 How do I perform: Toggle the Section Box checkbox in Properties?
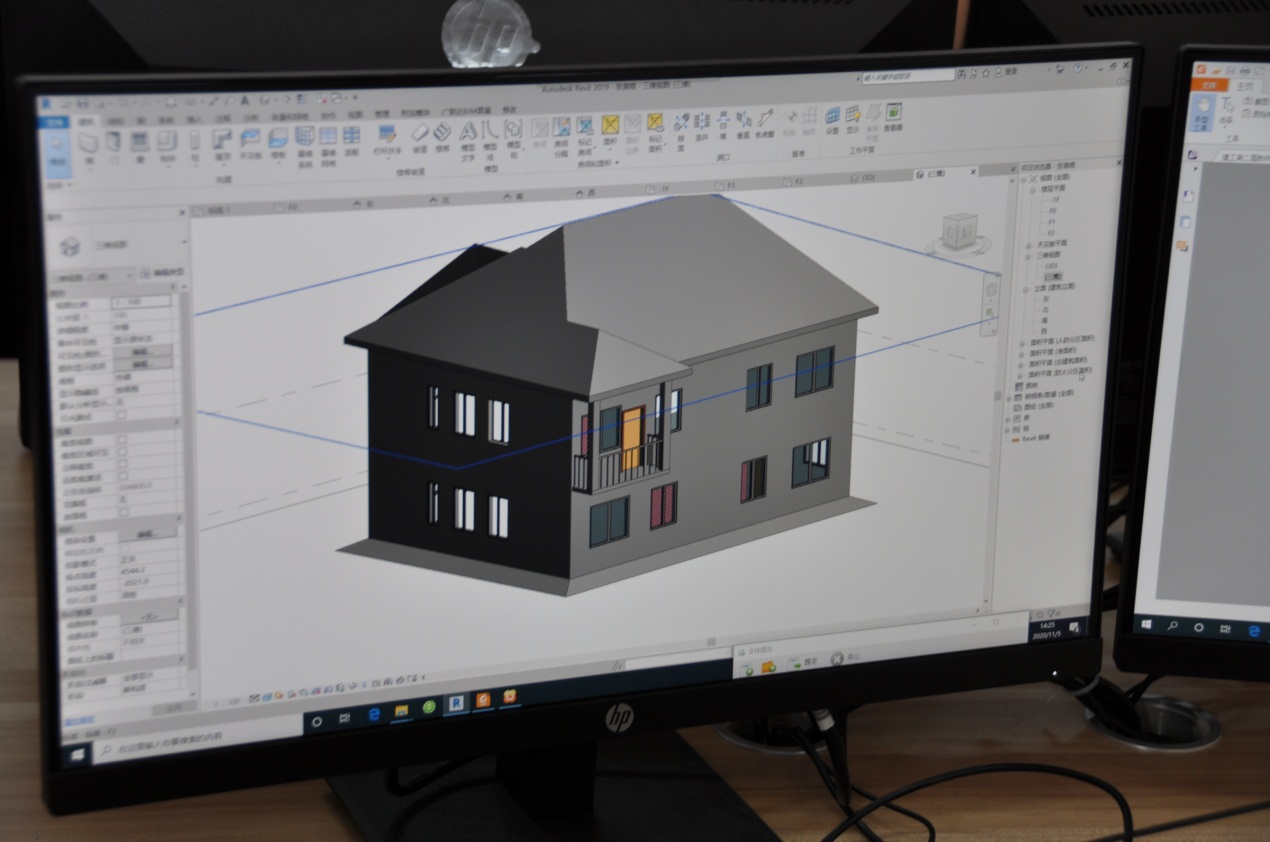tap(122, 512)
